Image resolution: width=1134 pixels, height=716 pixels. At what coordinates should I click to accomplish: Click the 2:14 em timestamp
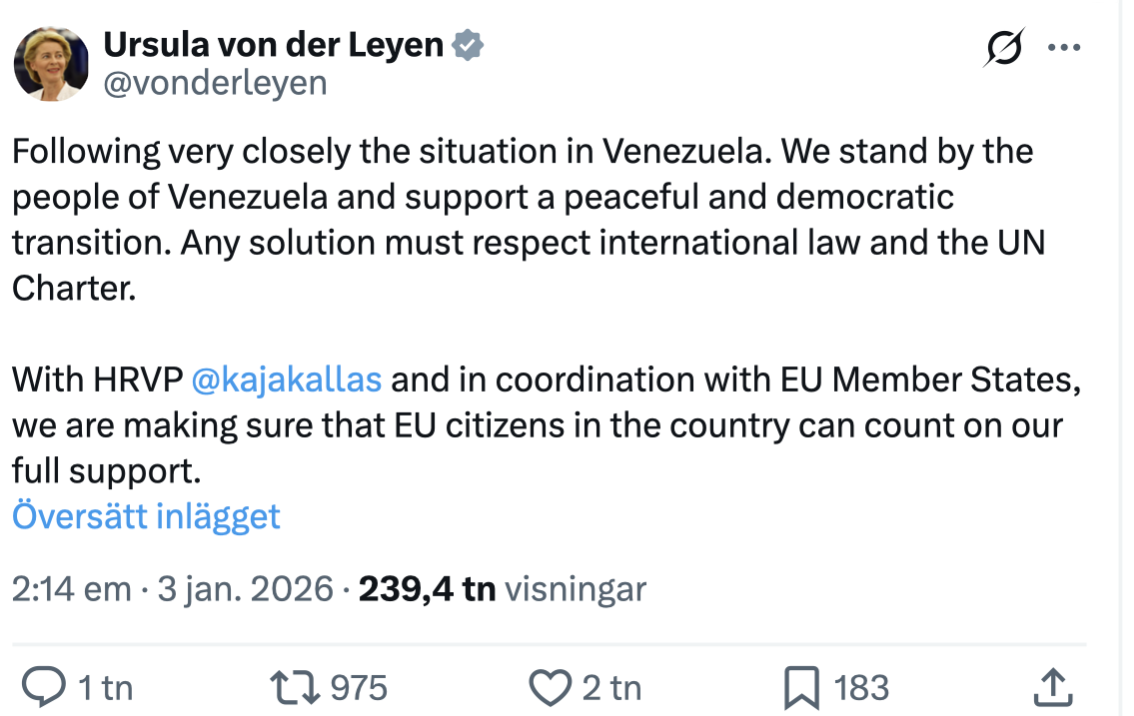pos(71,589)
